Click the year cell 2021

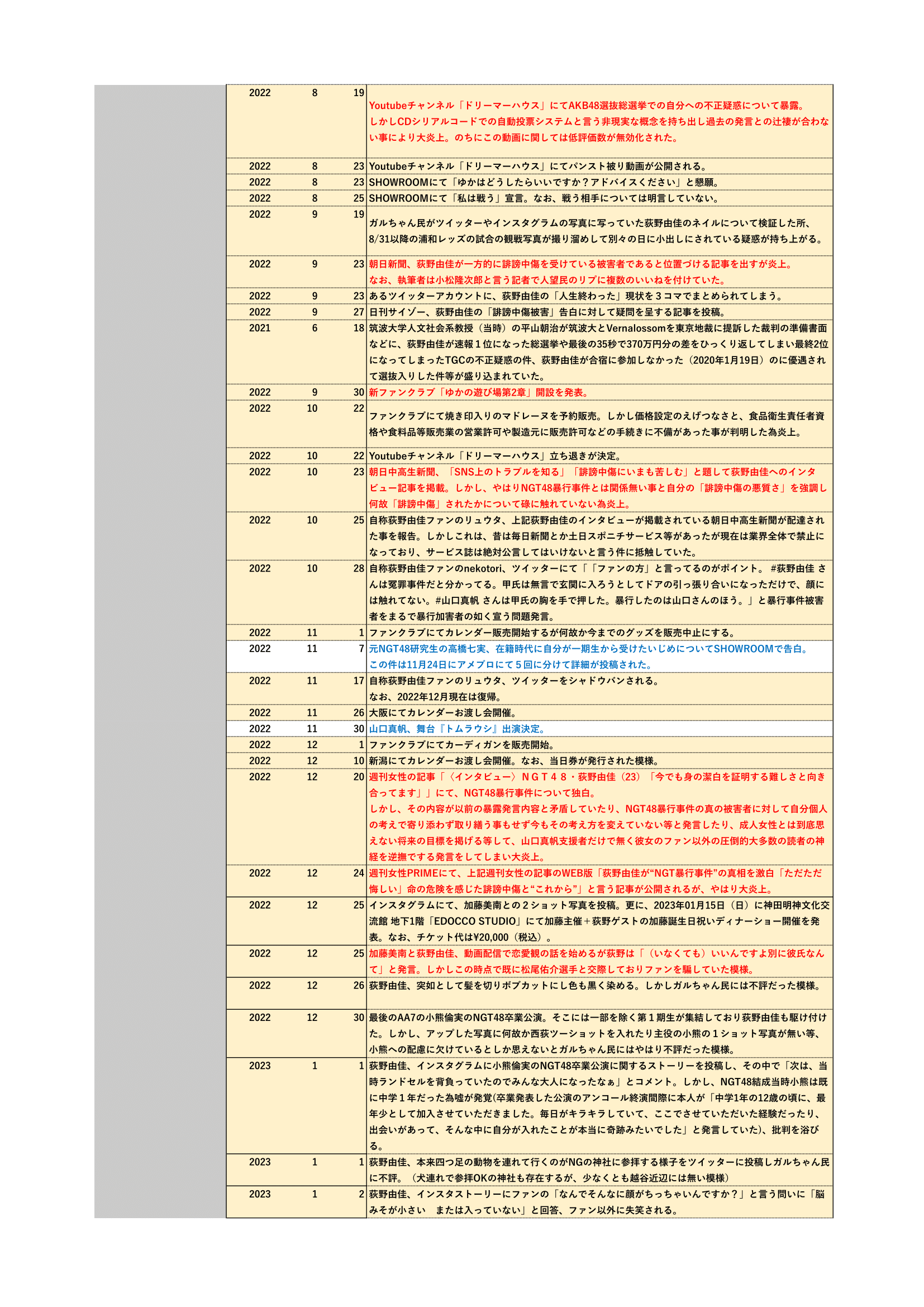259,328
